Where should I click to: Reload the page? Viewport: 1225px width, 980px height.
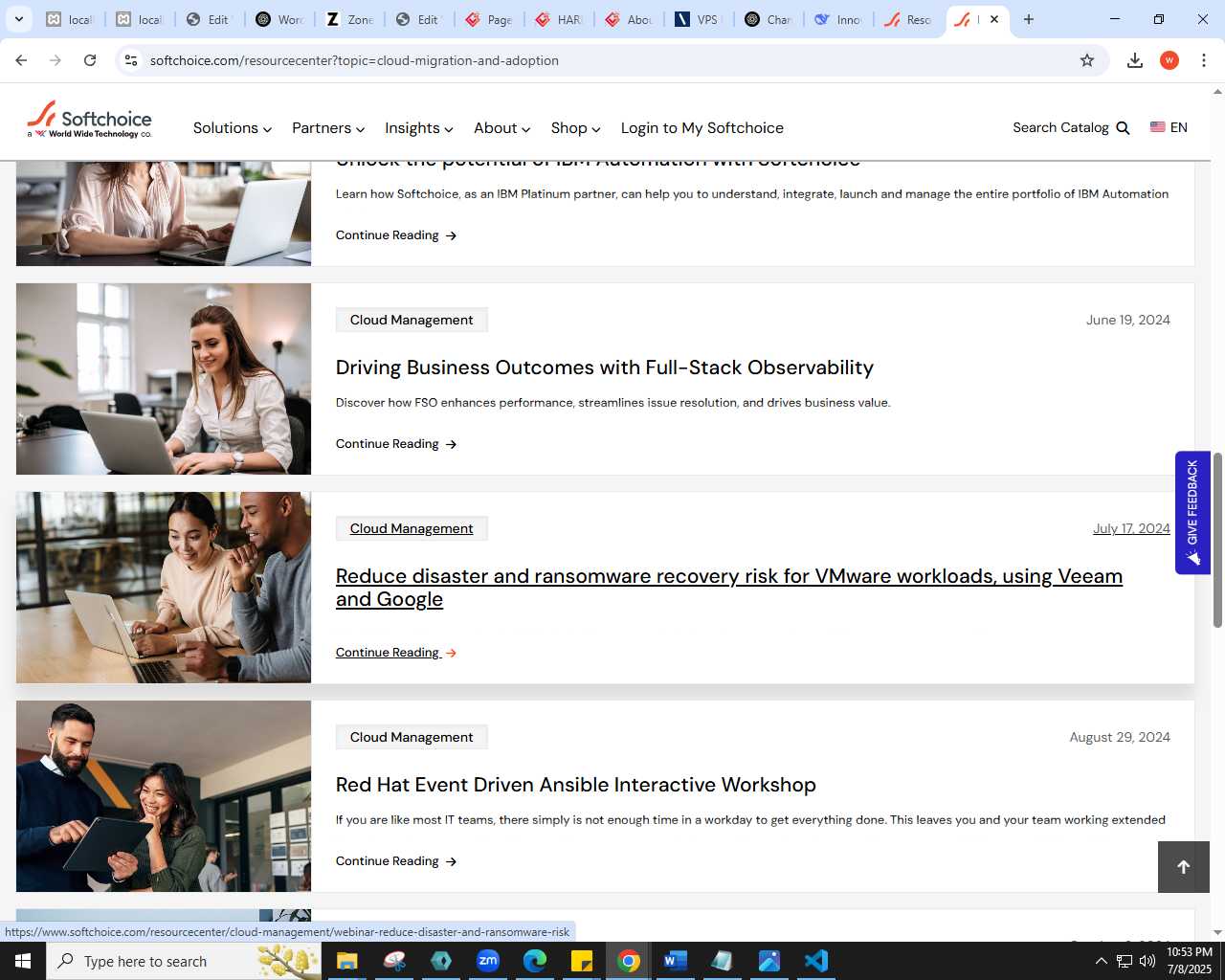tap(90, 60)
